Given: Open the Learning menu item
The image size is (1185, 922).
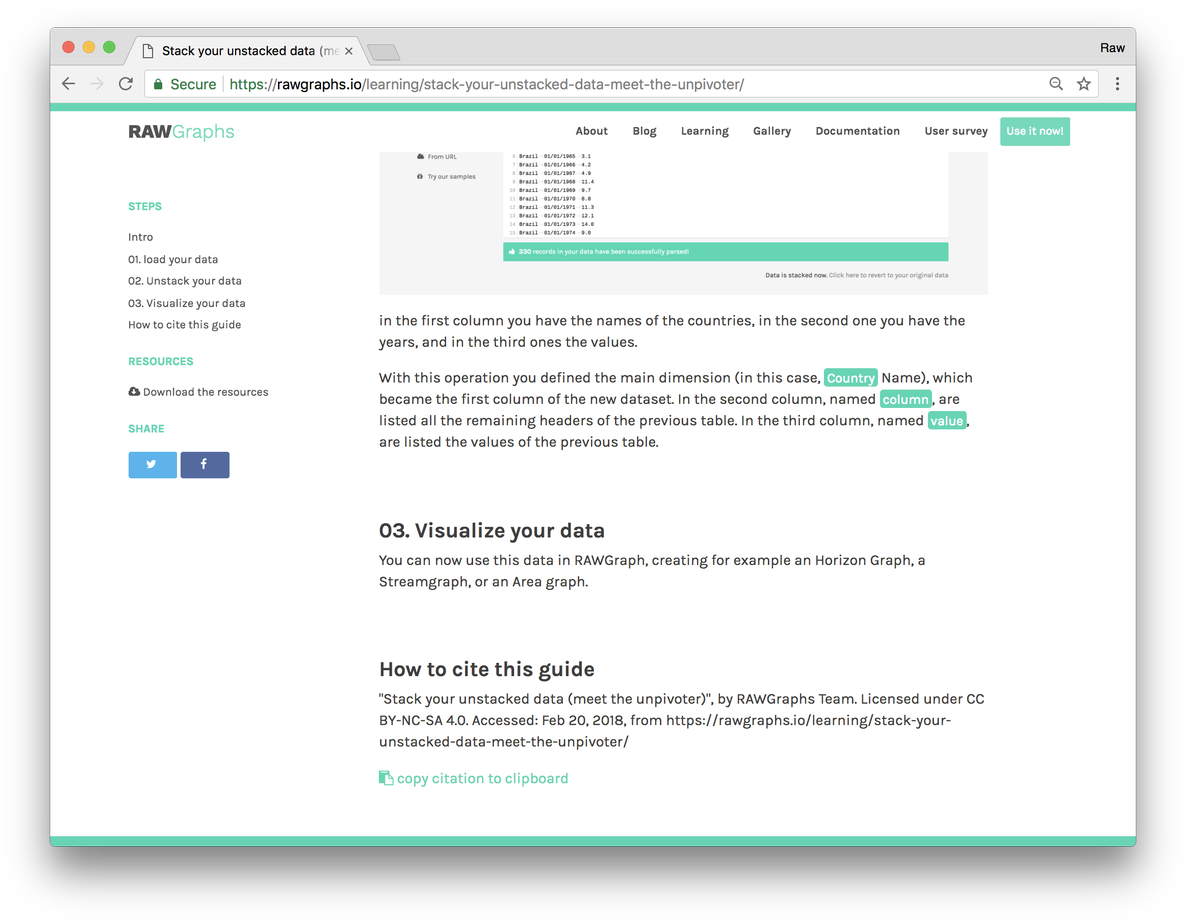Looking at the screenshot, I should pyautogui.click(x=704, y=131).
